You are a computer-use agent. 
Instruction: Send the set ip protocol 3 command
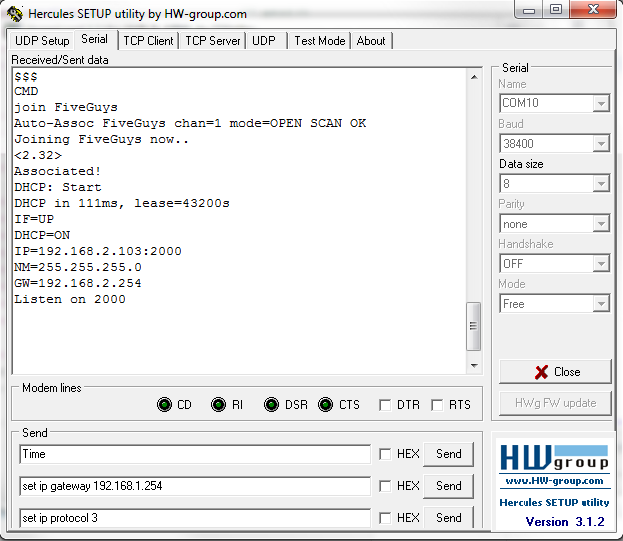tap(449, 518)
